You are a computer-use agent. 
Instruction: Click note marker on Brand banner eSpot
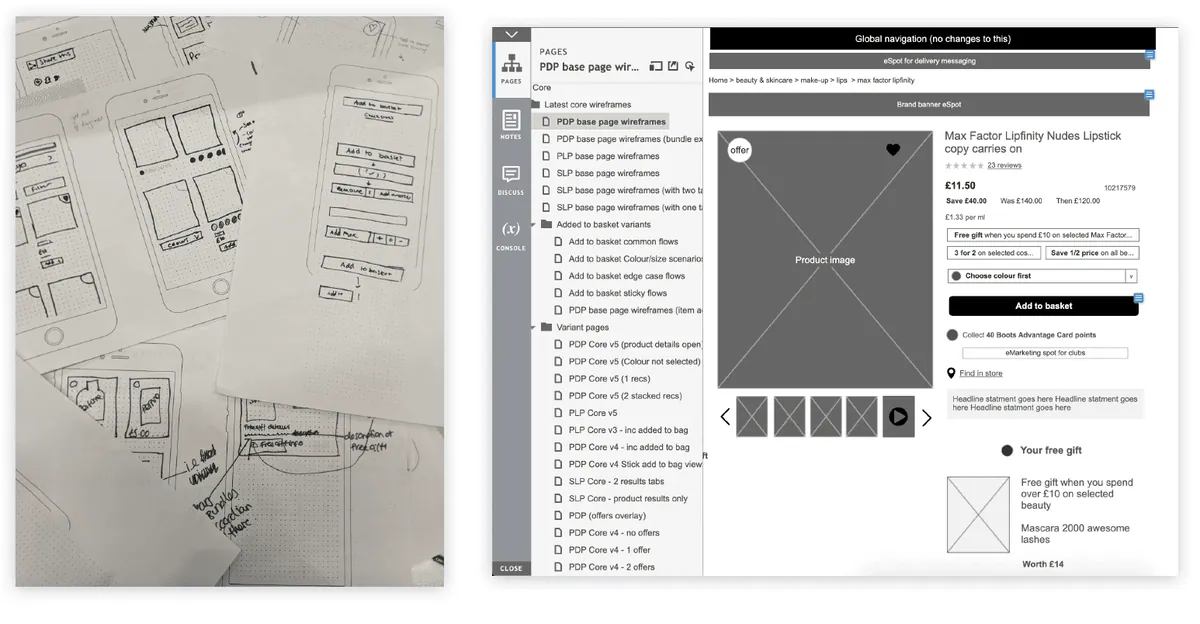(1150, 95)
